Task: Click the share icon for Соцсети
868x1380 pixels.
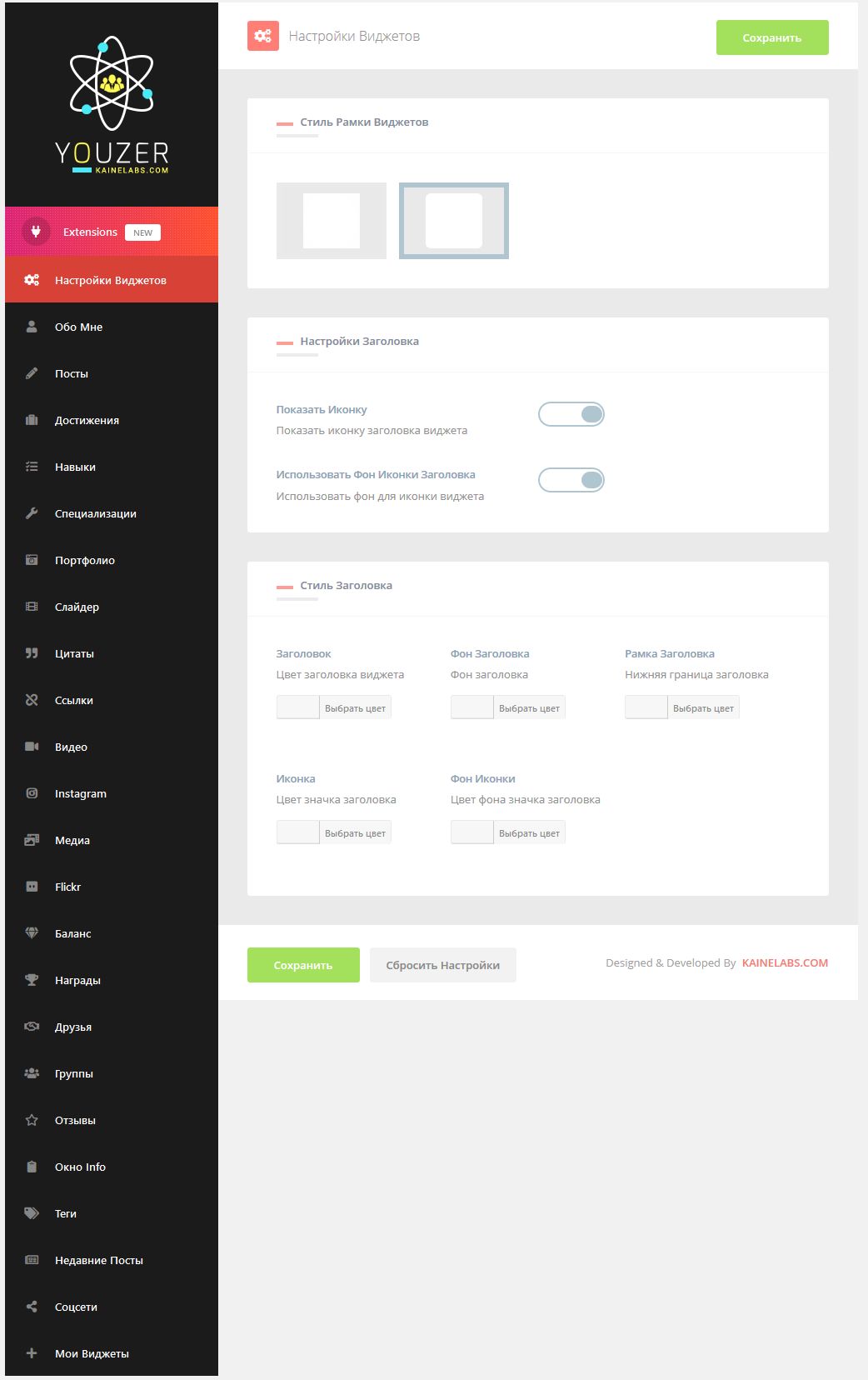Action: 32,1307
